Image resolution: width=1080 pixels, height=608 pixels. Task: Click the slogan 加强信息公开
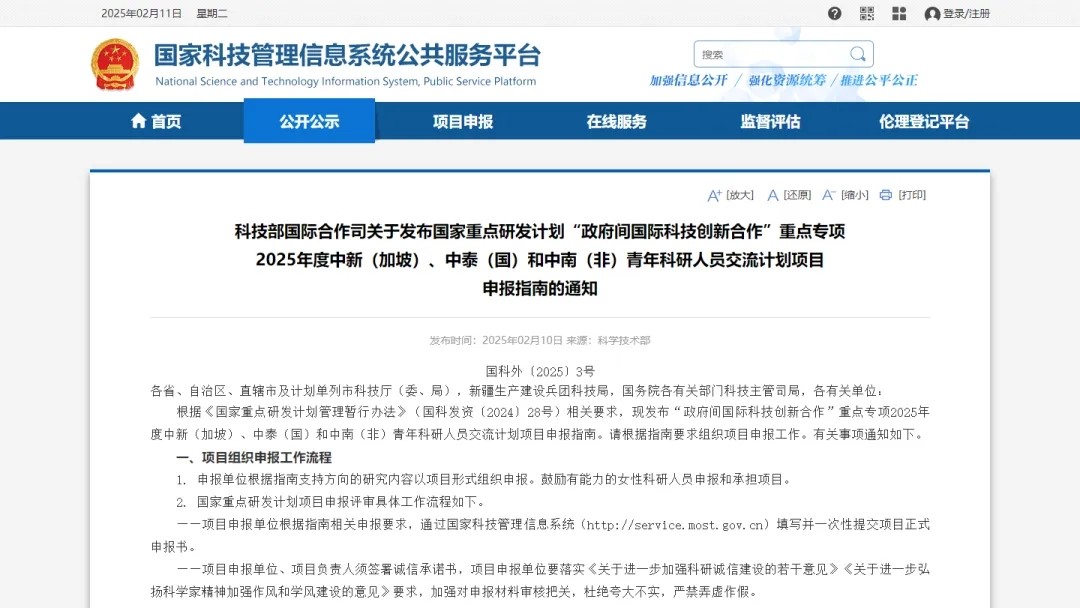point(688,81)
